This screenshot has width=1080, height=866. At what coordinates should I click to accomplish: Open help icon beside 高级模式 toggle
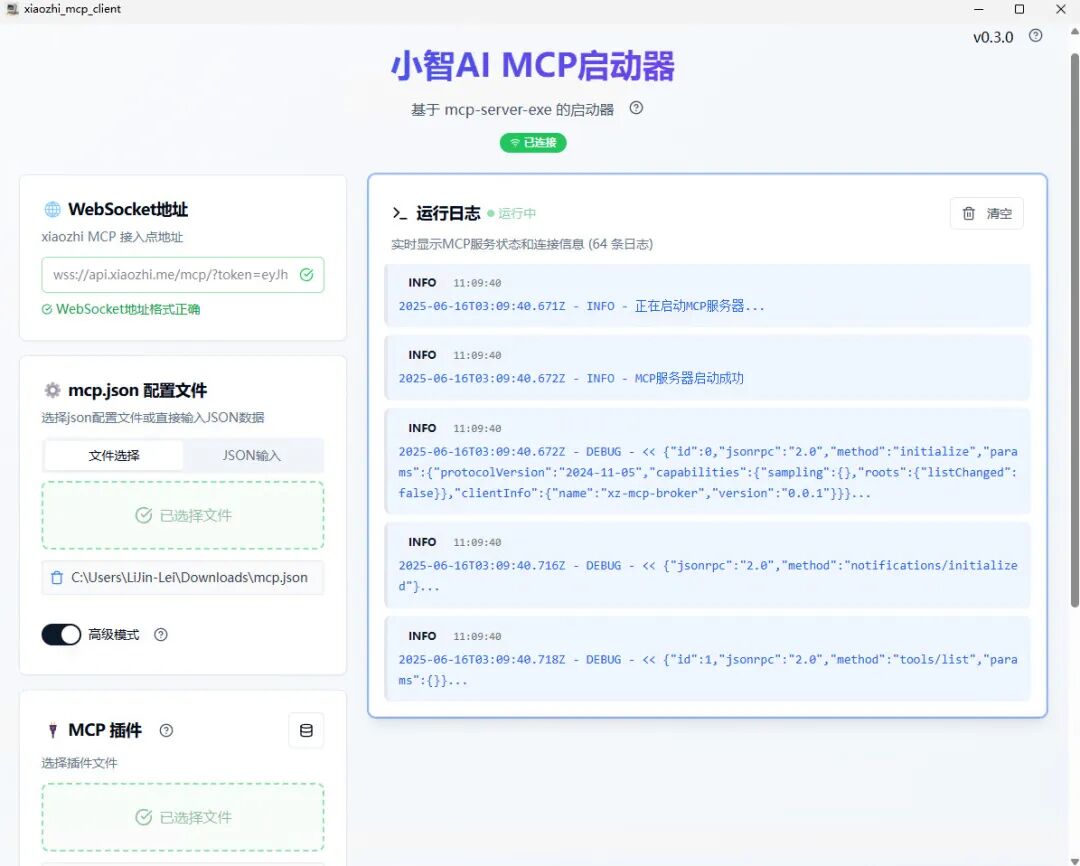(159, 634)
